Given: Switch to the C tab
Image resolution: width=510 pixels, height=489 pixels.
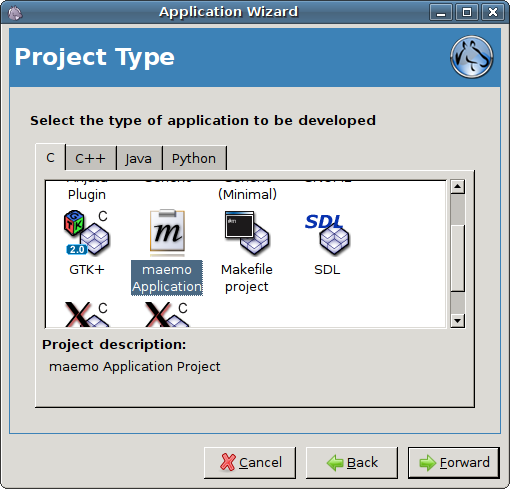Looking at the screenshot, I should click(x=50, y=158).
